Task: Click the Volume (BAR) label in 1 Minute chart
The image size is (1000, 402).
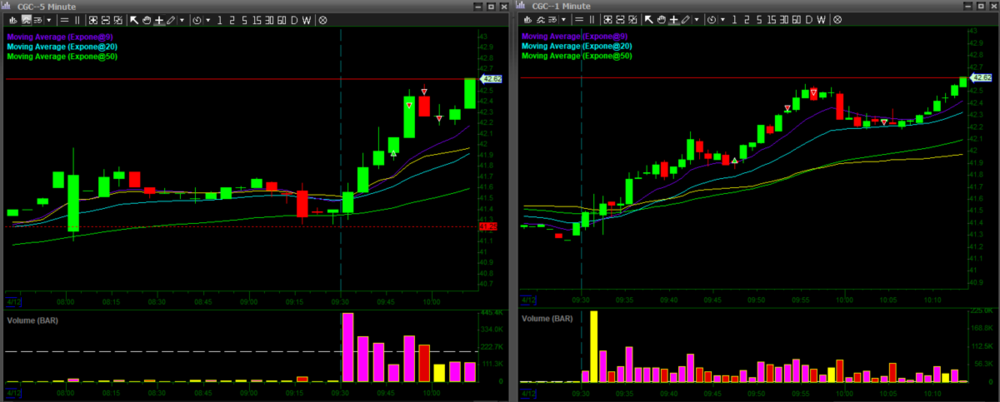Action: click(549, 319)
